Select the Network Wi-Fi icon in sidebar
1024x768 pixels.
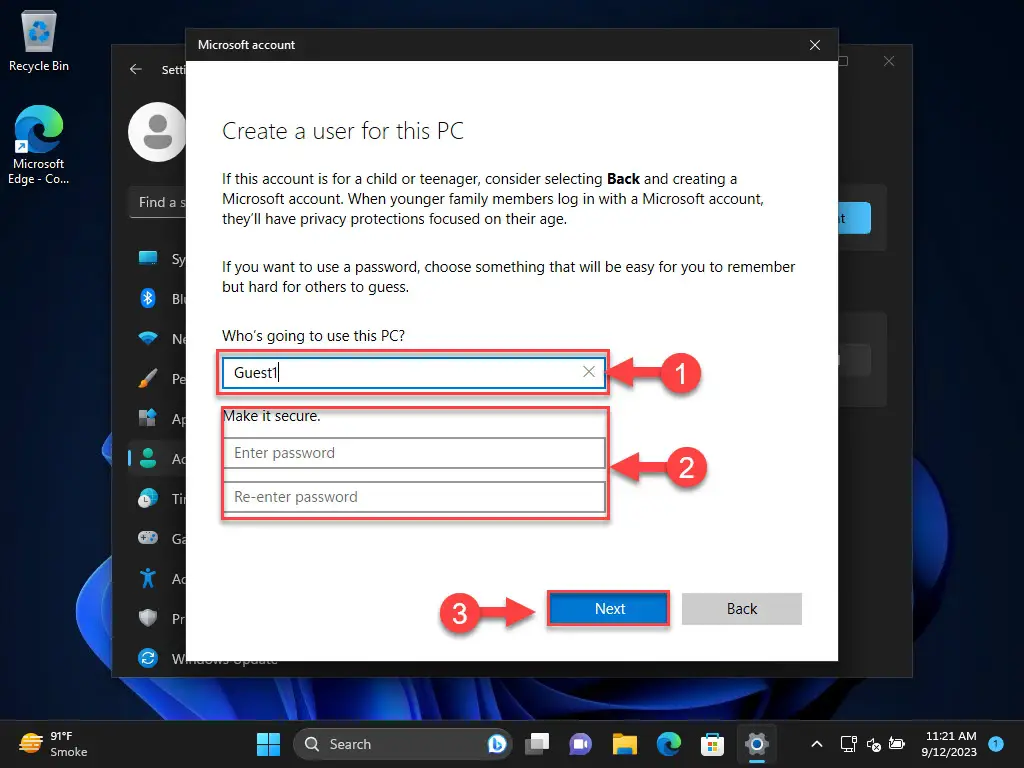coord(148,338)
